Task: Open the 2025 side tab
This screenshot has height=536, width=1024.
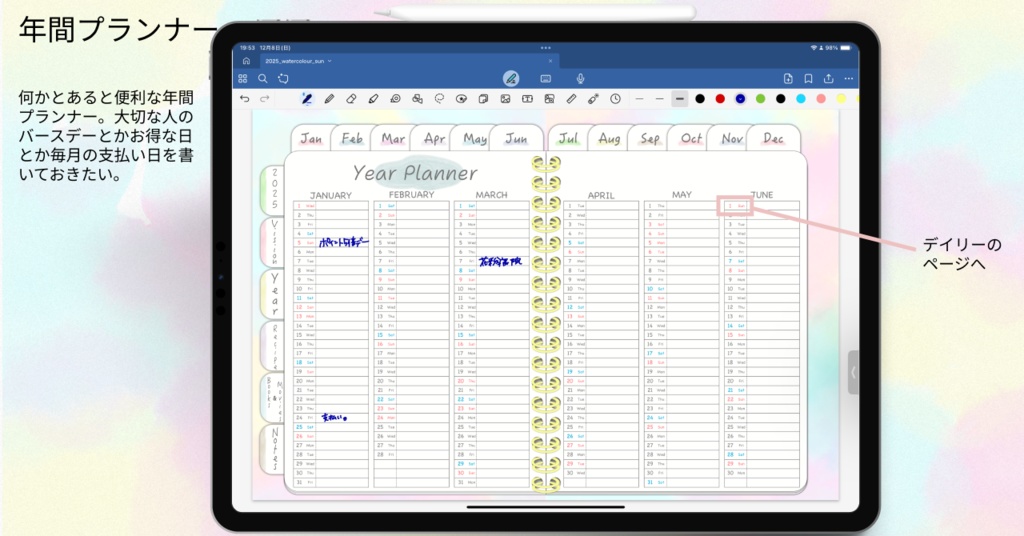Action: [x=274, y=190]
